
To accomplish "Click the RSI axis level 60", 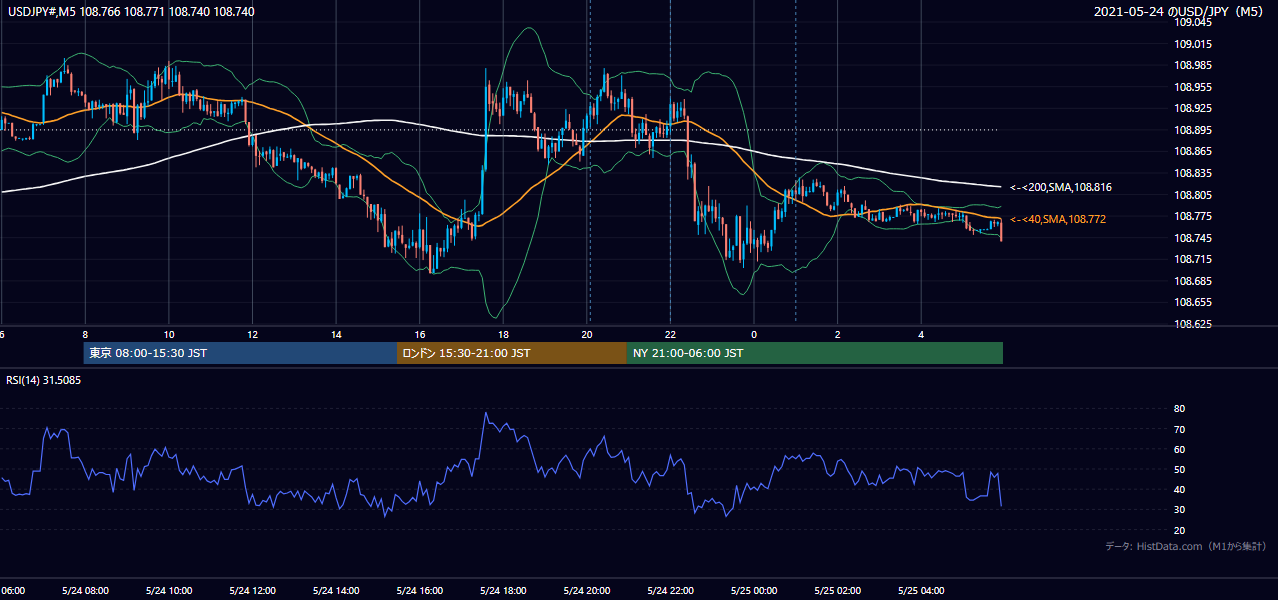I will (x=1180, y=449).
